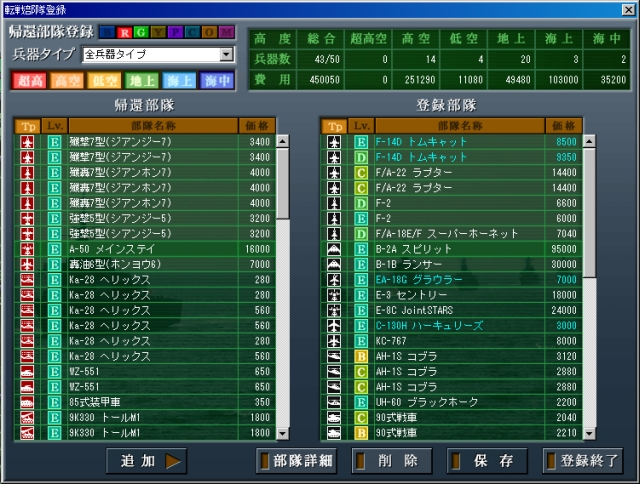Click the level E badge of B-2A スピリット
The image size is (640, 484).
pos(361,249)
